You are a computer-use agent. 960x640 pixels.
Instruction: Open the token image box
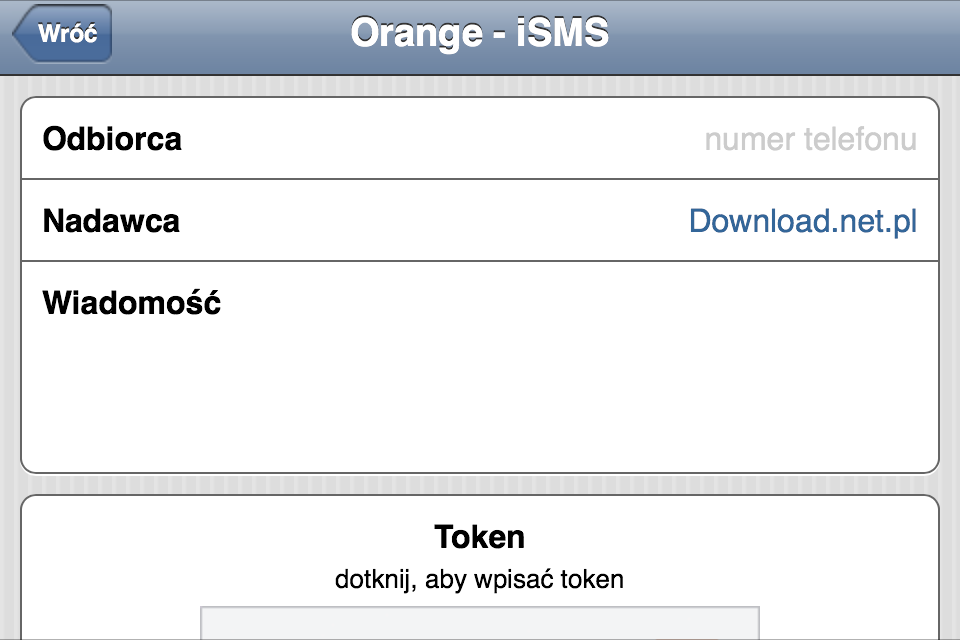[x=480, y=623]
